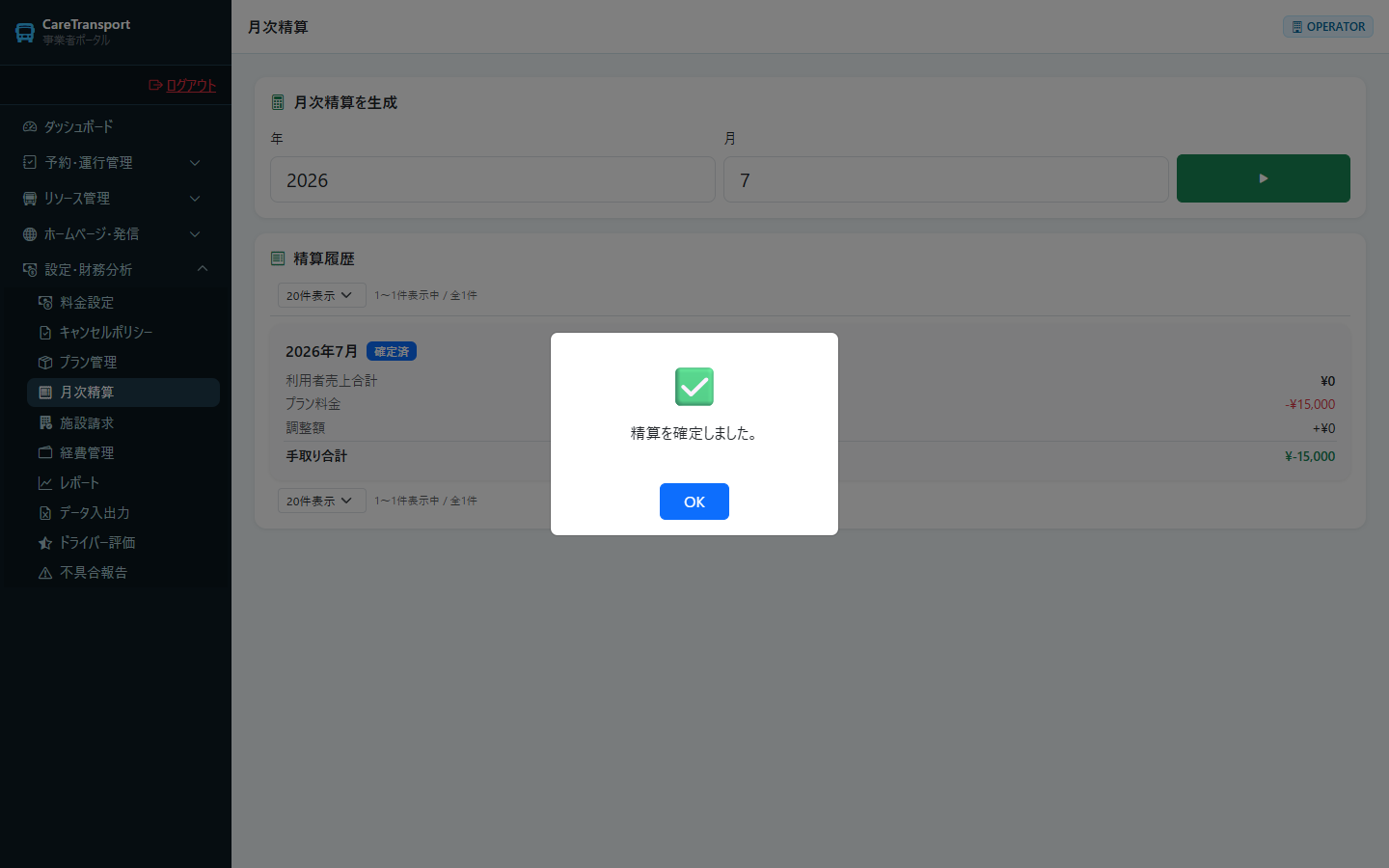1389x868 pixels.
Task: Expand the ホームページ・発信 chevron
Action: click(195, 234)
